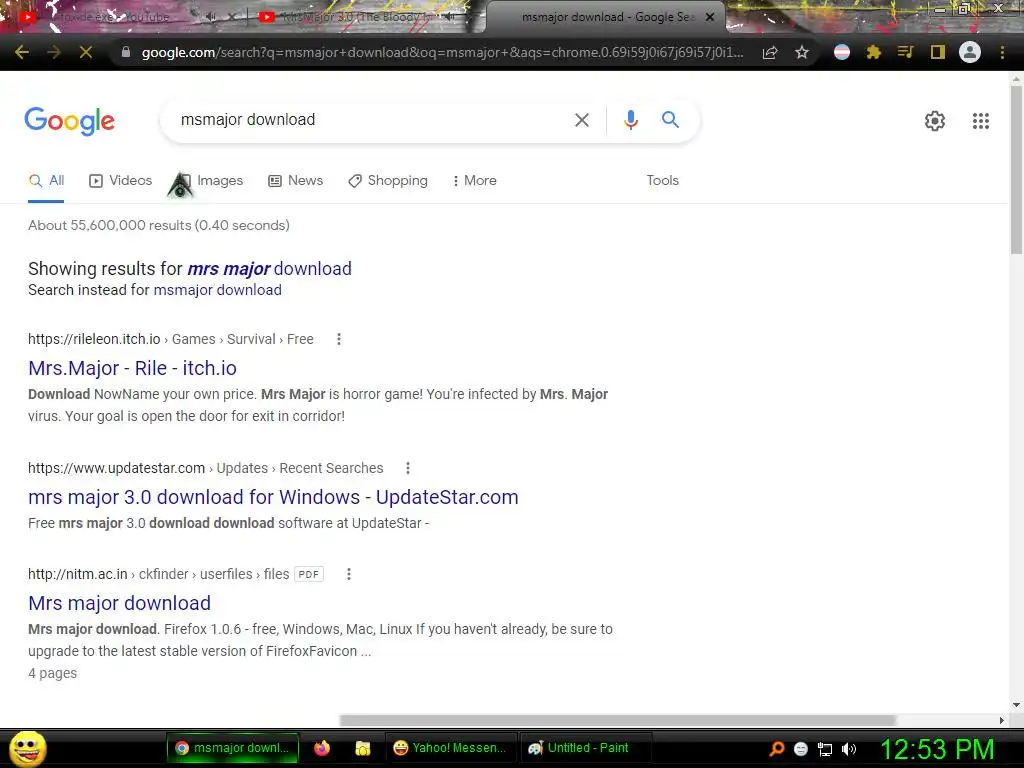The height and width of the screenshot is (768, 1024).
Task: Open the folder icon in the taskbar
Action: (x=362, y=748)
